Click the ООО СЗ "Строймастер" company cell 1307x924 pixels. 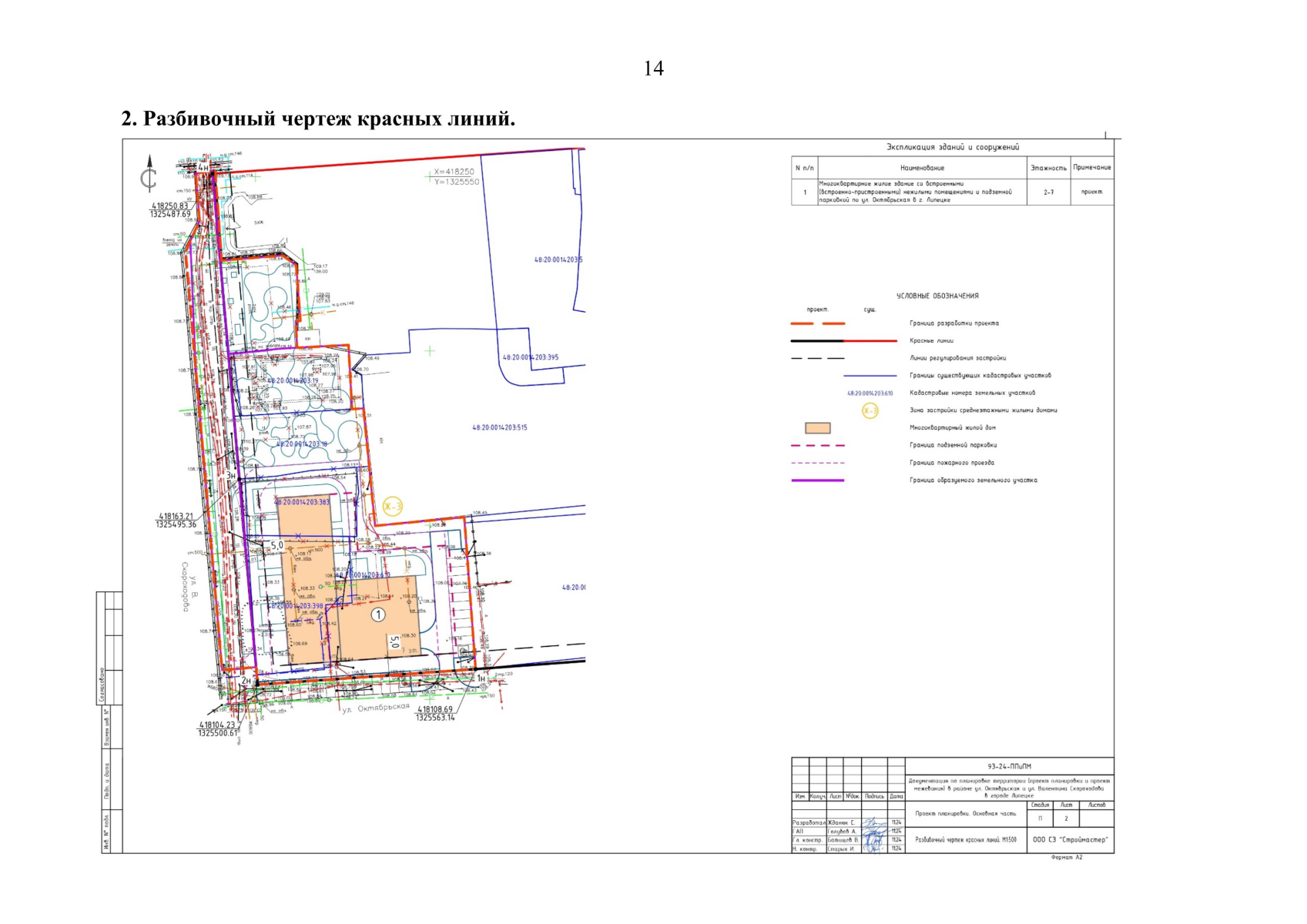(1070, 839)
